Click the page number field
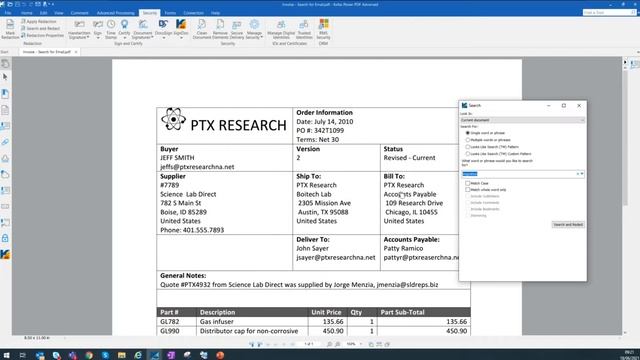The width and height of the screenshot is (640, 360). 309,344
